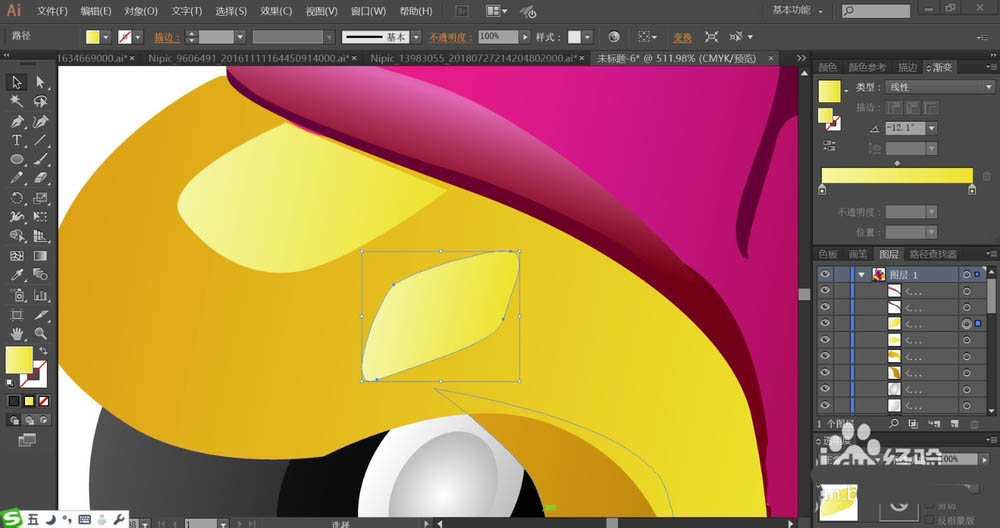Open the stroke weight dropdown
Viewport: 1000px width, 528px height.
click(x=240, y=37)
